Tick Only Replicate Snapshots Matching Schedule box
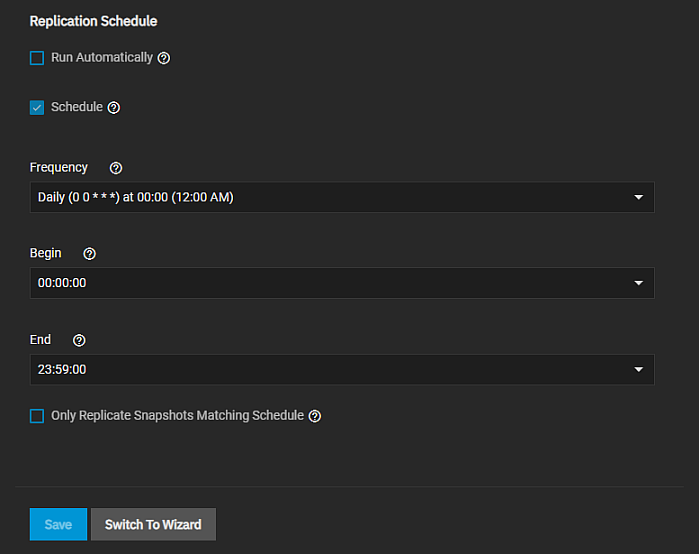Image resolution: width=699 pixels, height=554 pixels. tap(37, 416)
